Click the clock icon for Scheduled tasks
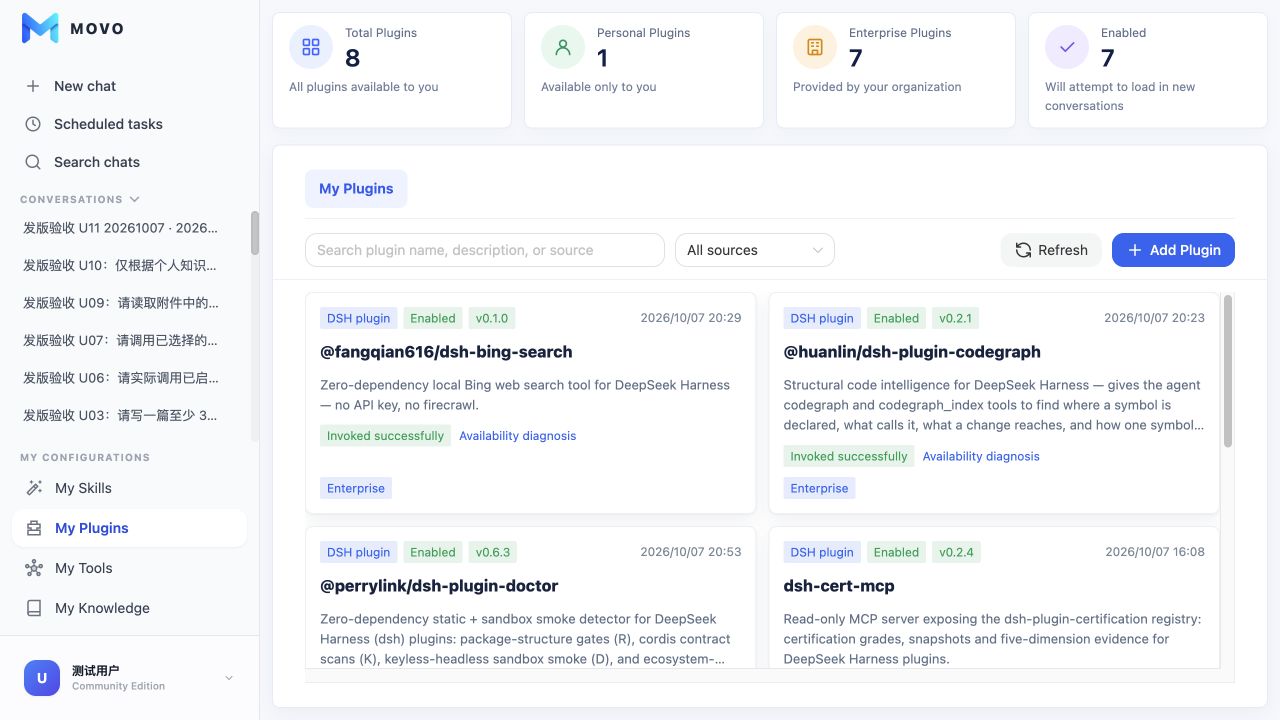The width and height of the screenshot is (1280, 720). [x=33, y=124]
